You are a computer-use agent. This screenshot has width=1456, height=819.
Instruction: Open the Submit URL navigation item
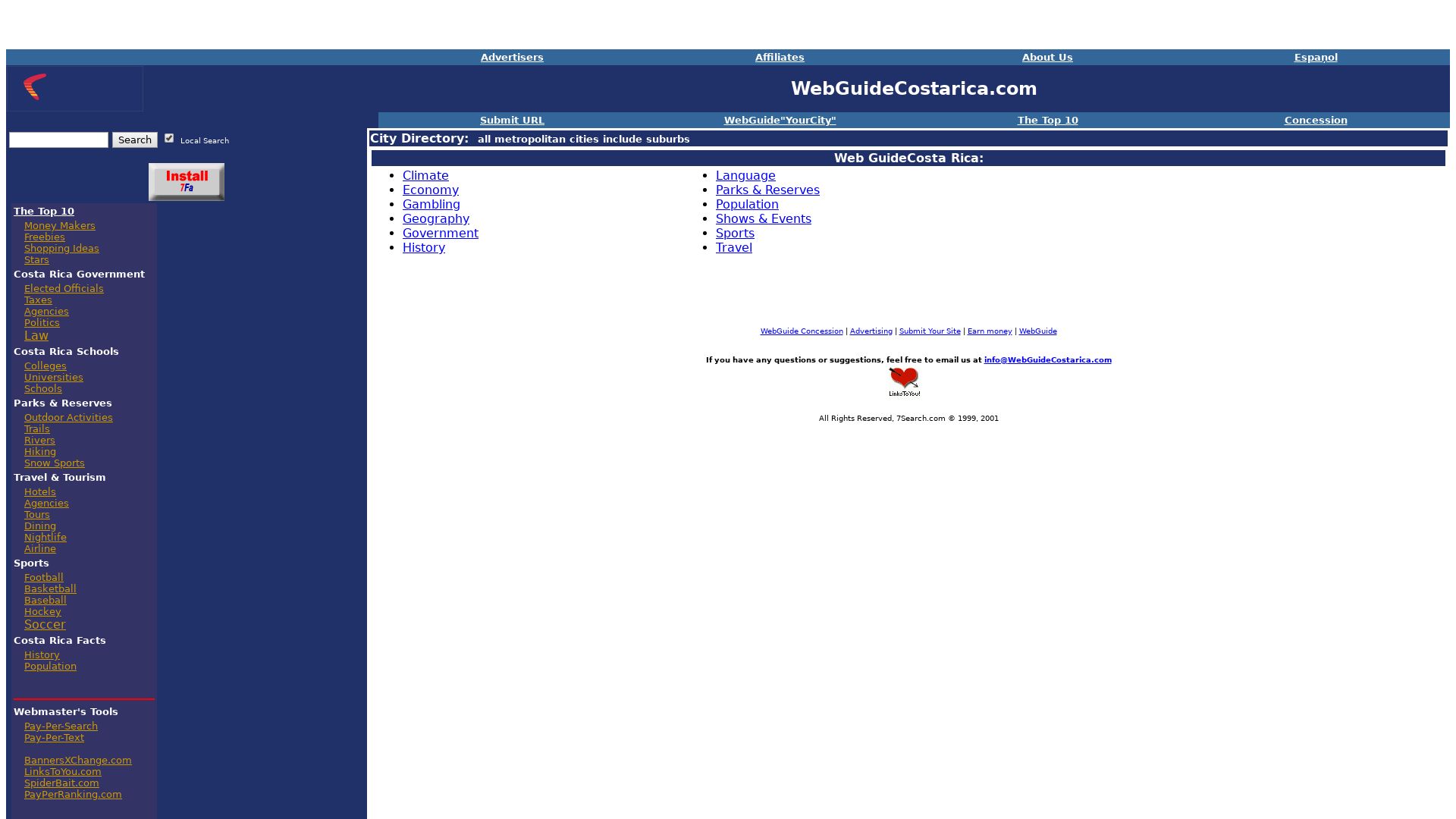click(x=512, y=121)
